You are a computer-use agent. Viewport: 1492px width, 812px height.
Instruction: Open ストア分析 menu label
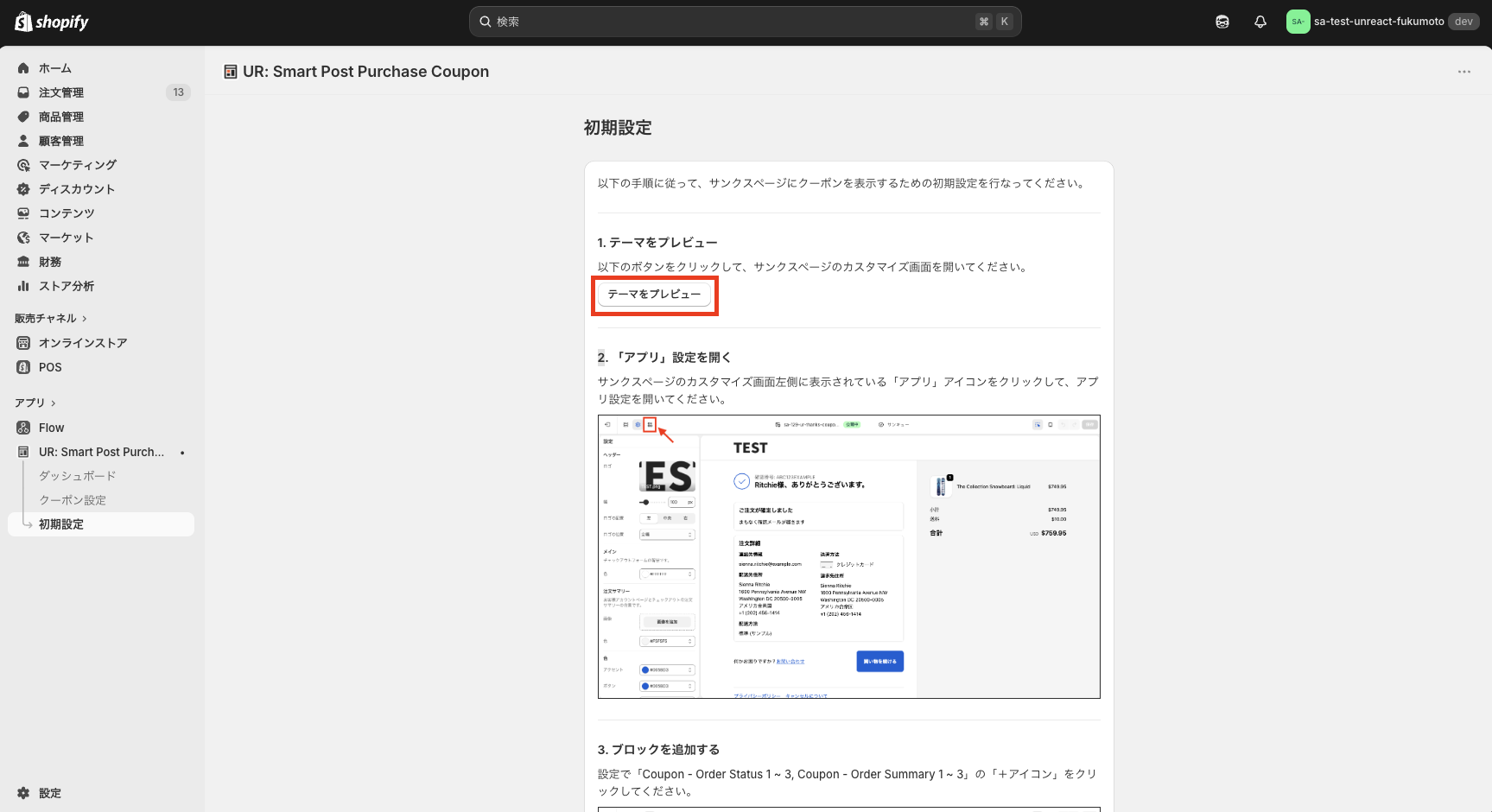point(67,286)
